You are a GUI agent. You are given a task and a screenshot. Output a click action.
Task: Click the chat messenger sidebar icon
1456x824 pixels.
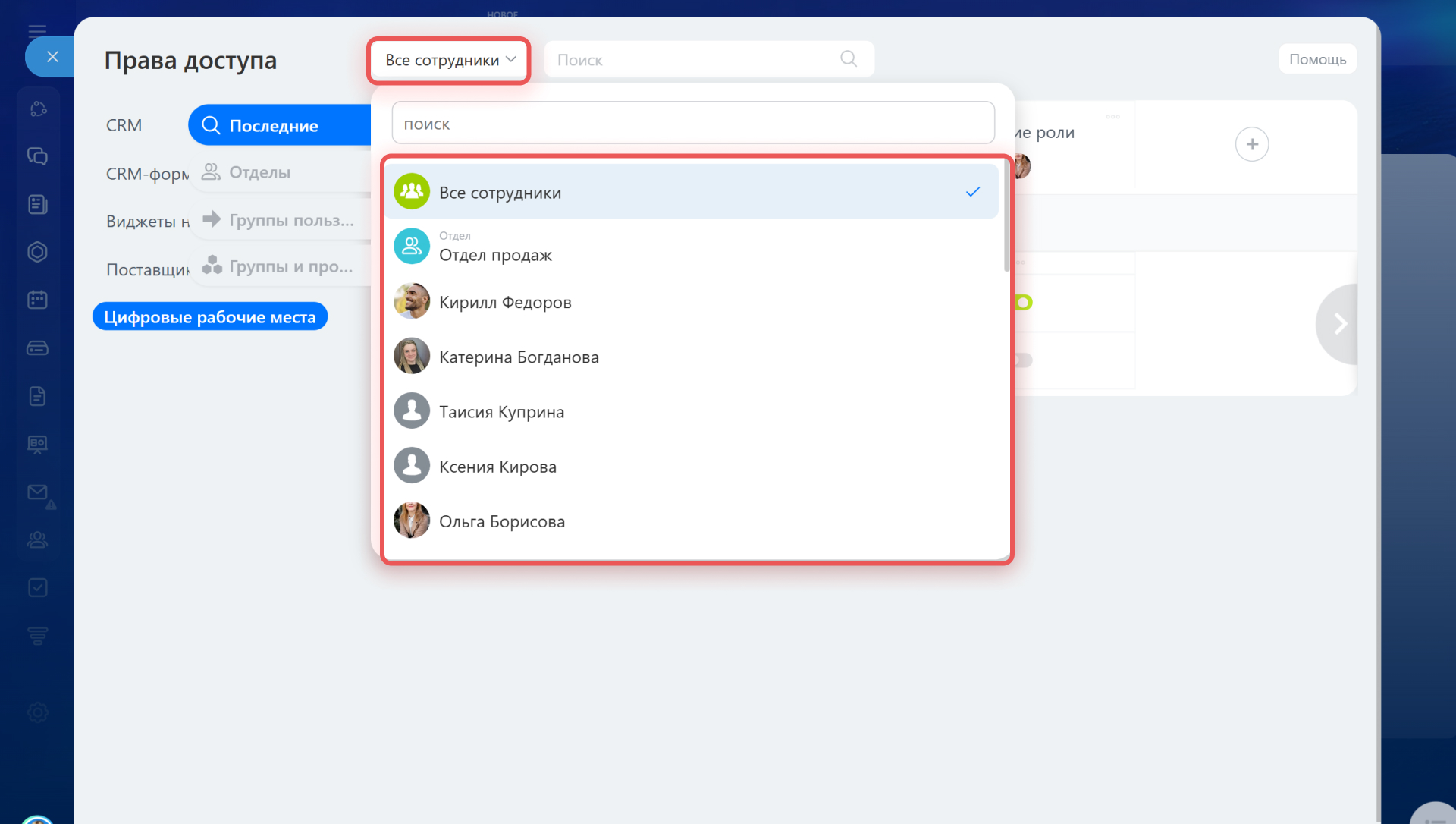(37, 156)
